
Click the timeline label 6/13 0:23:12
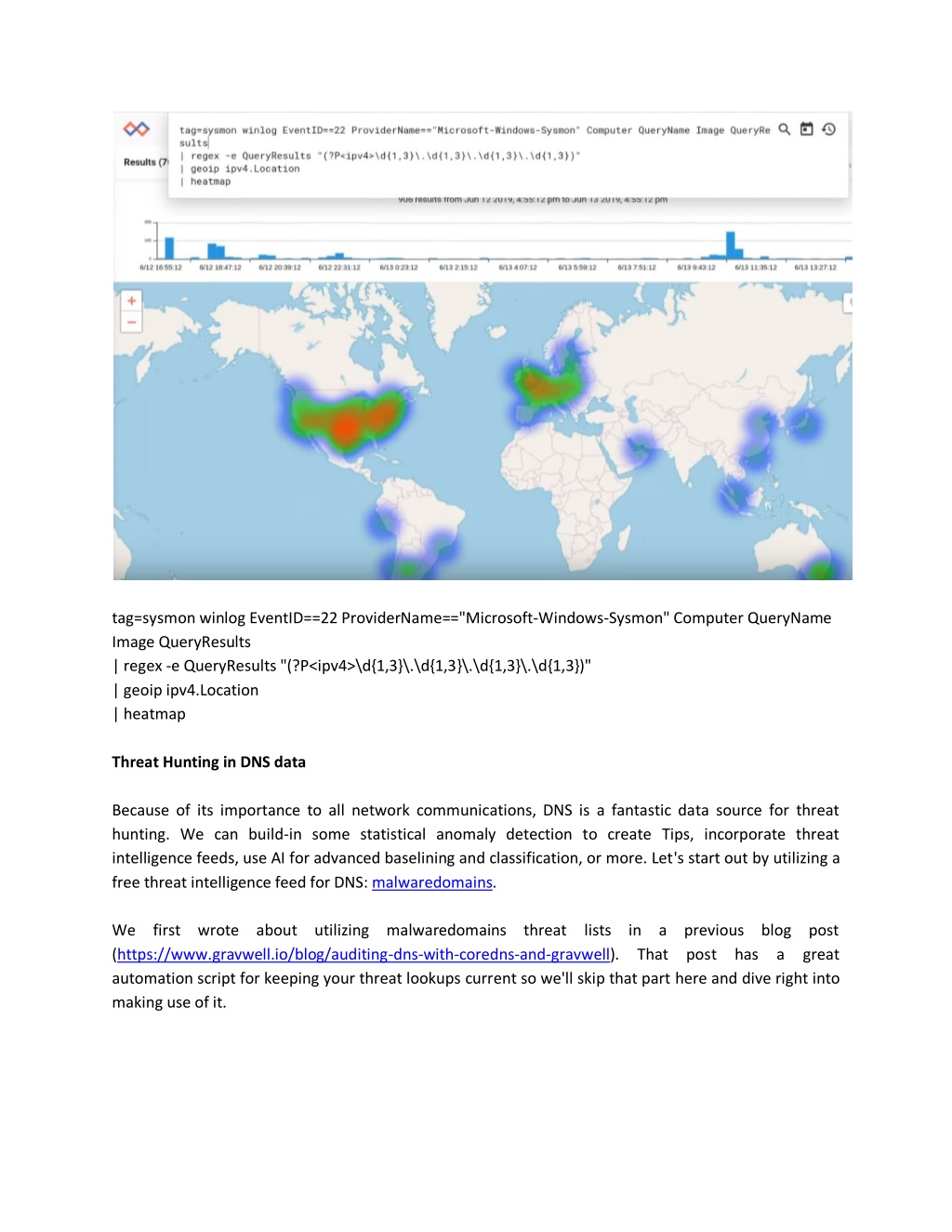tap(399, 267)
